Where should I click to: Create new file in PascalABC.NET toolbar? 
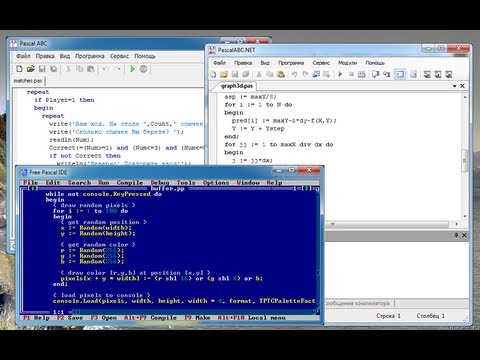[x=213, y=74]
